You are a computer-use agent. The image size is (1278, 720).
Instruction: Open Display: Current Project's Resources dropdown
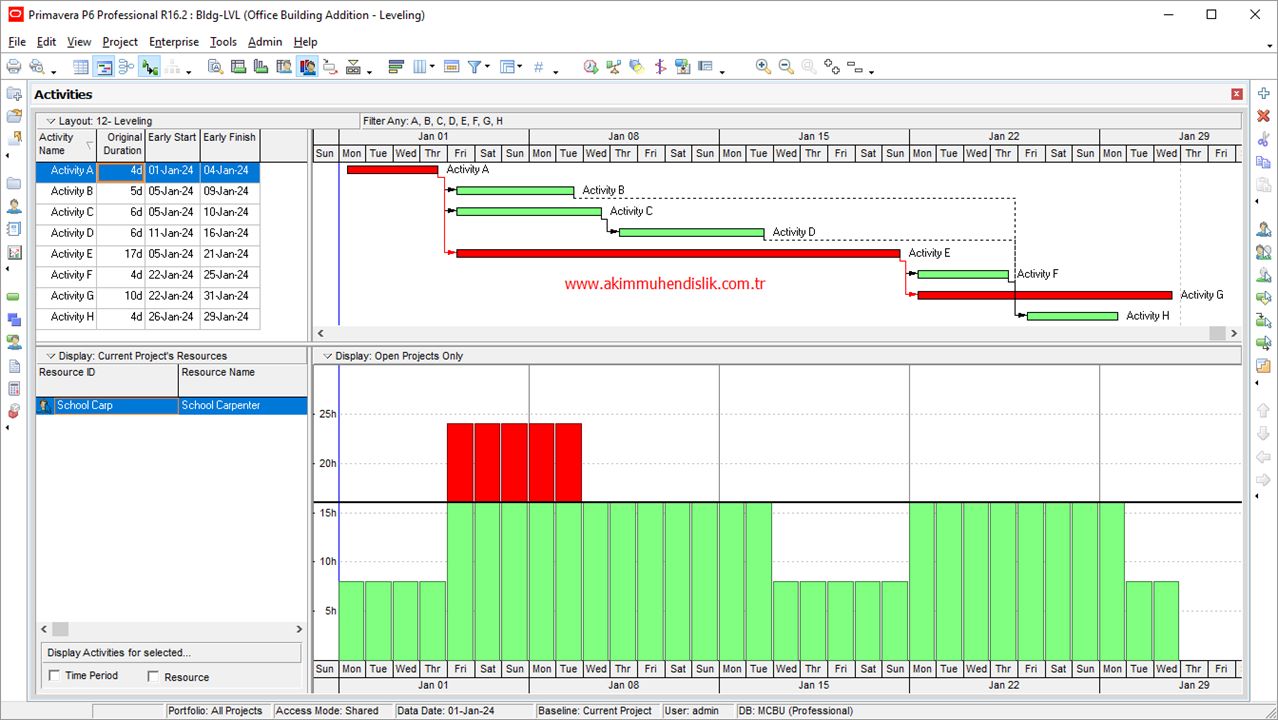point(51,356)
